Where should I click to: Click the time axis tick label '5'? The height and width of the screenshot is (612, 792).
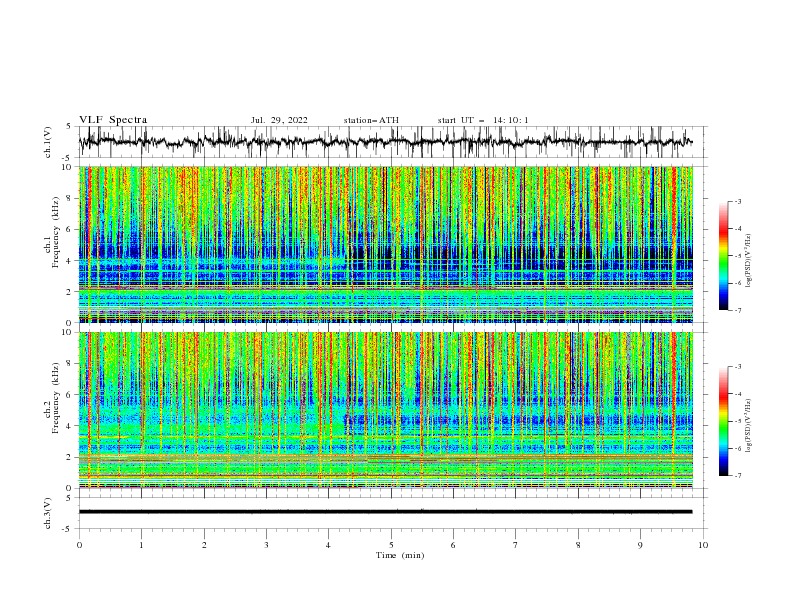pyautogui.click(x=391, y=545)
